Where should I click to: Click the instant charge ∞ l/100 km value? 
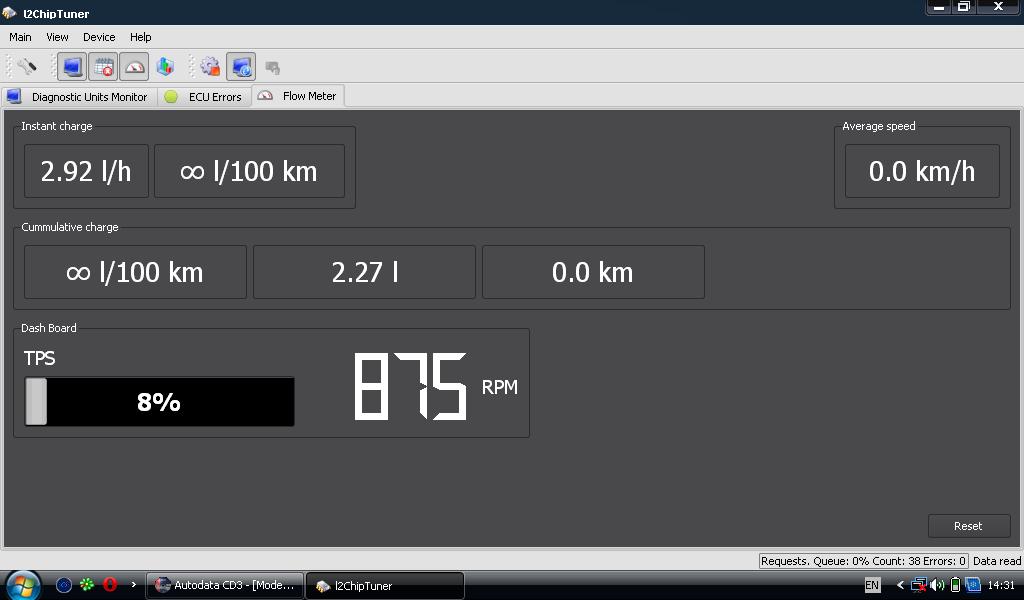click(249, 171)
